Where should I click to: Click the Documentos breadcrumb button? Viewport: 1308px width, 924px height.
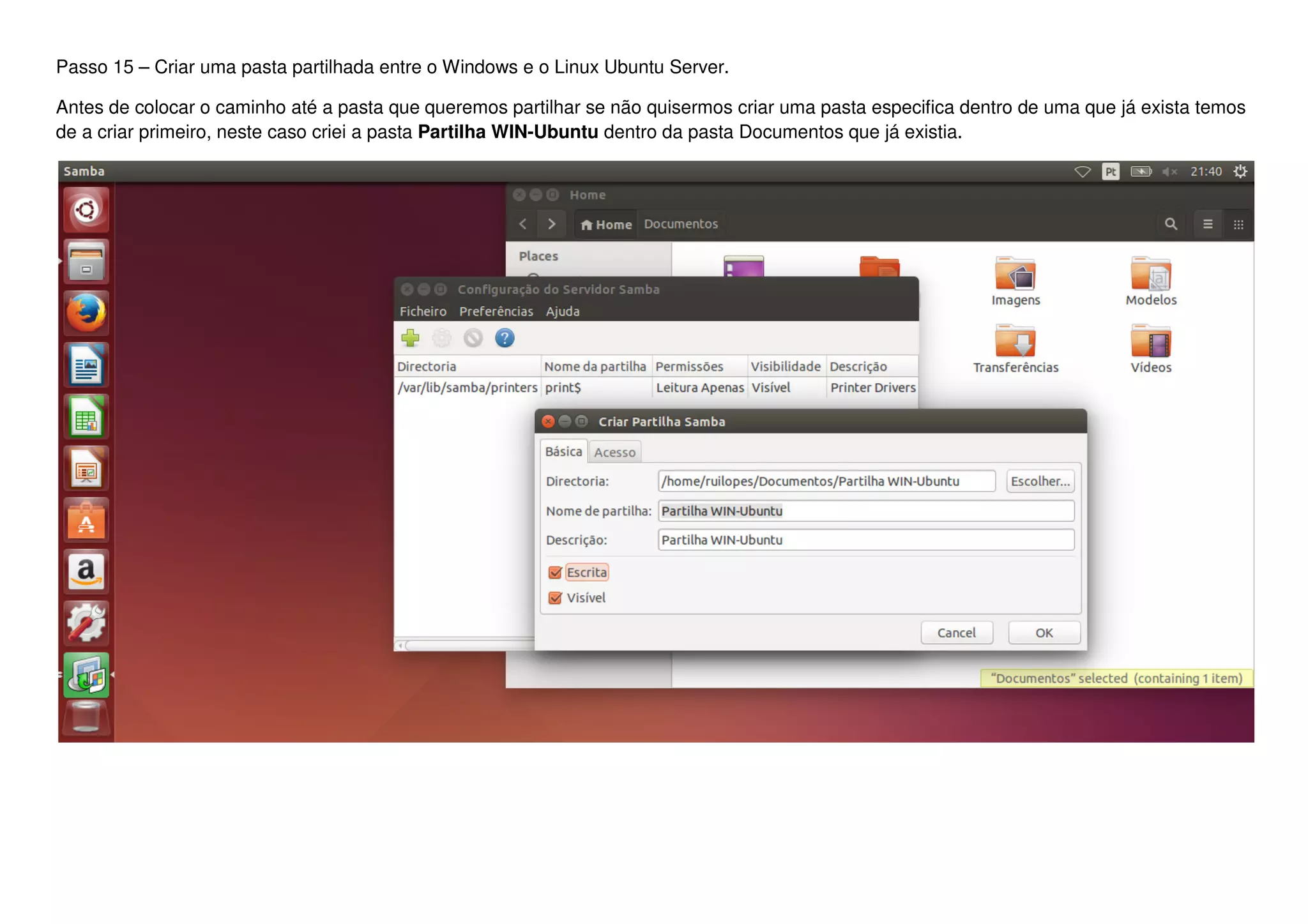pos(681,224)
